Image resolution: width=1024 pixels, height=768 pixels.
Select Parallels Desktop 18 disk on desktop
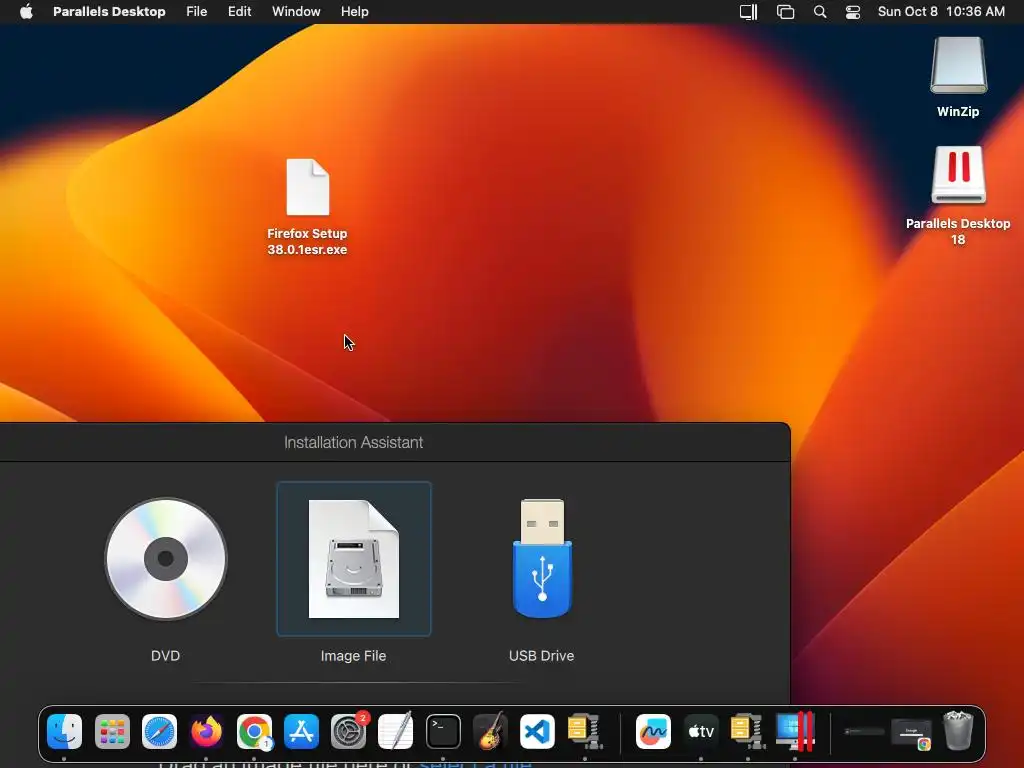[x=958, y=195]
